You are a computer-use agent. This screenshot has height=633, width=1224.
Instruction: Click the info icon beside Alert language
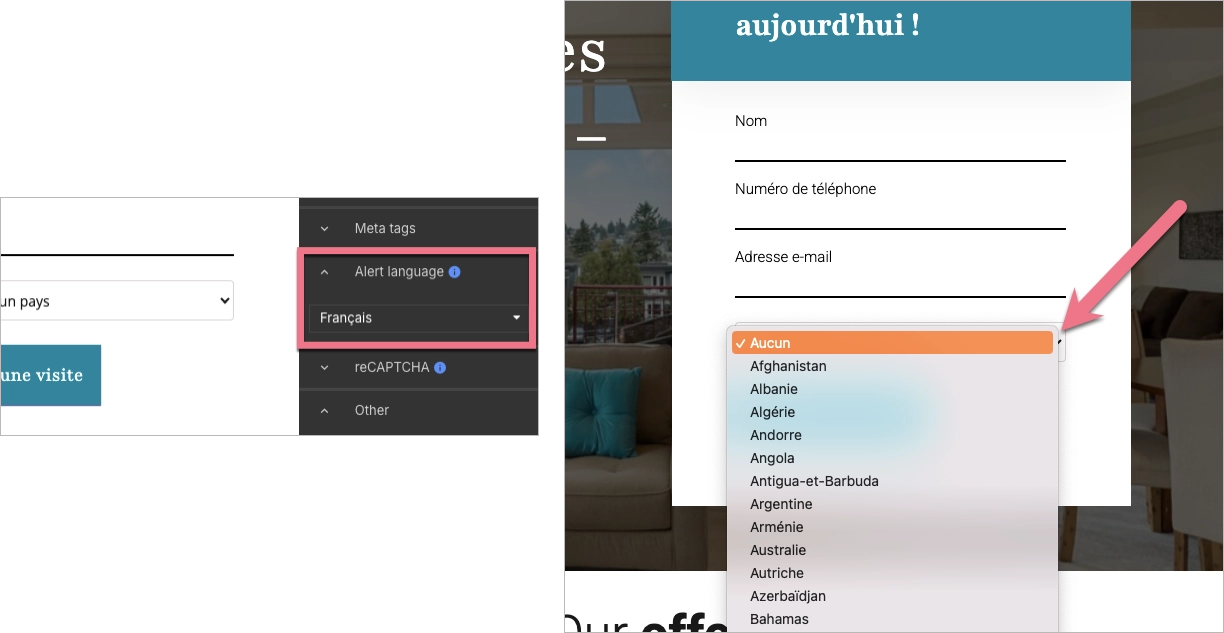click(x=455, y=272)
